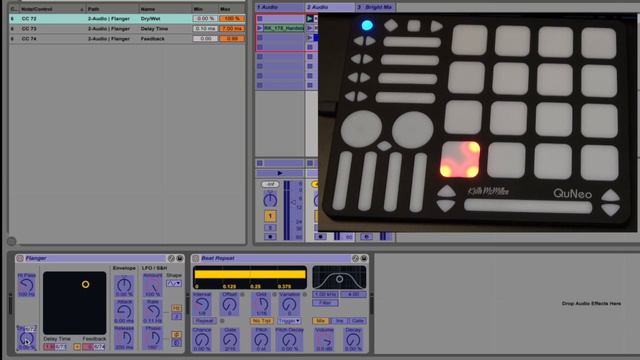Click the Flanger Hi Pass knob

click(x=27, y=285)
